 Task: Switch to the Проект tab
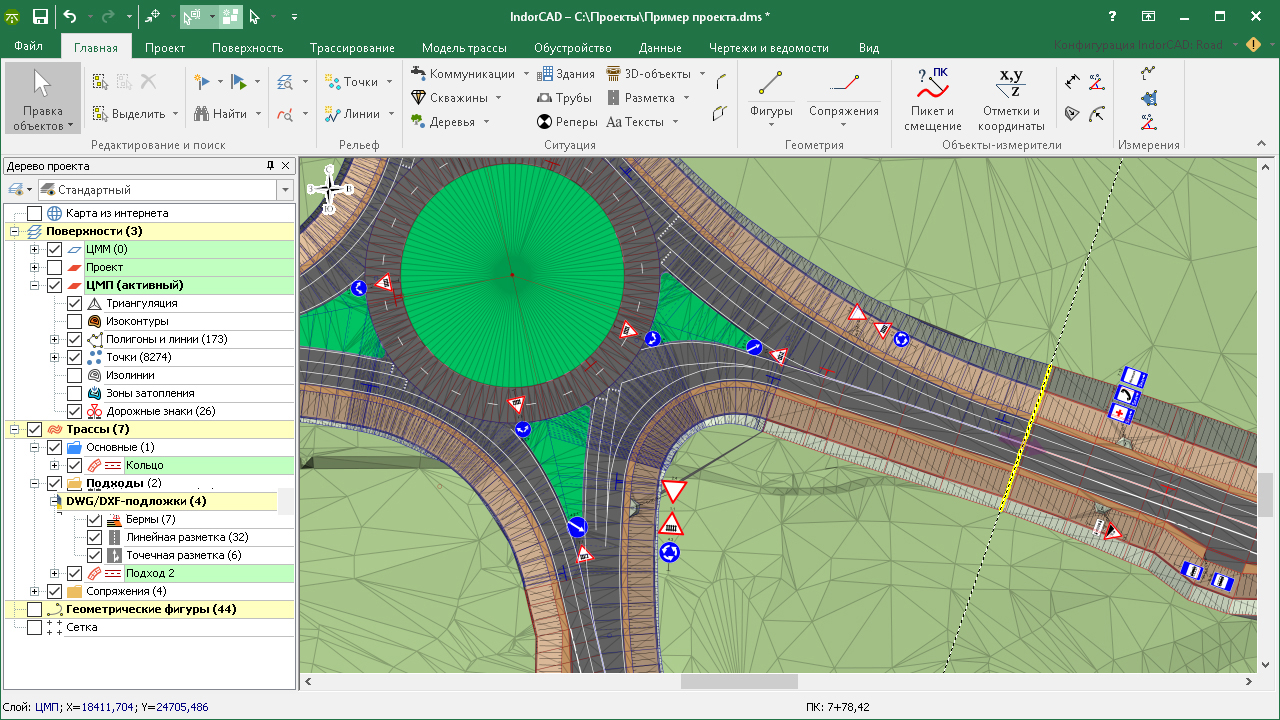[165, 47]
